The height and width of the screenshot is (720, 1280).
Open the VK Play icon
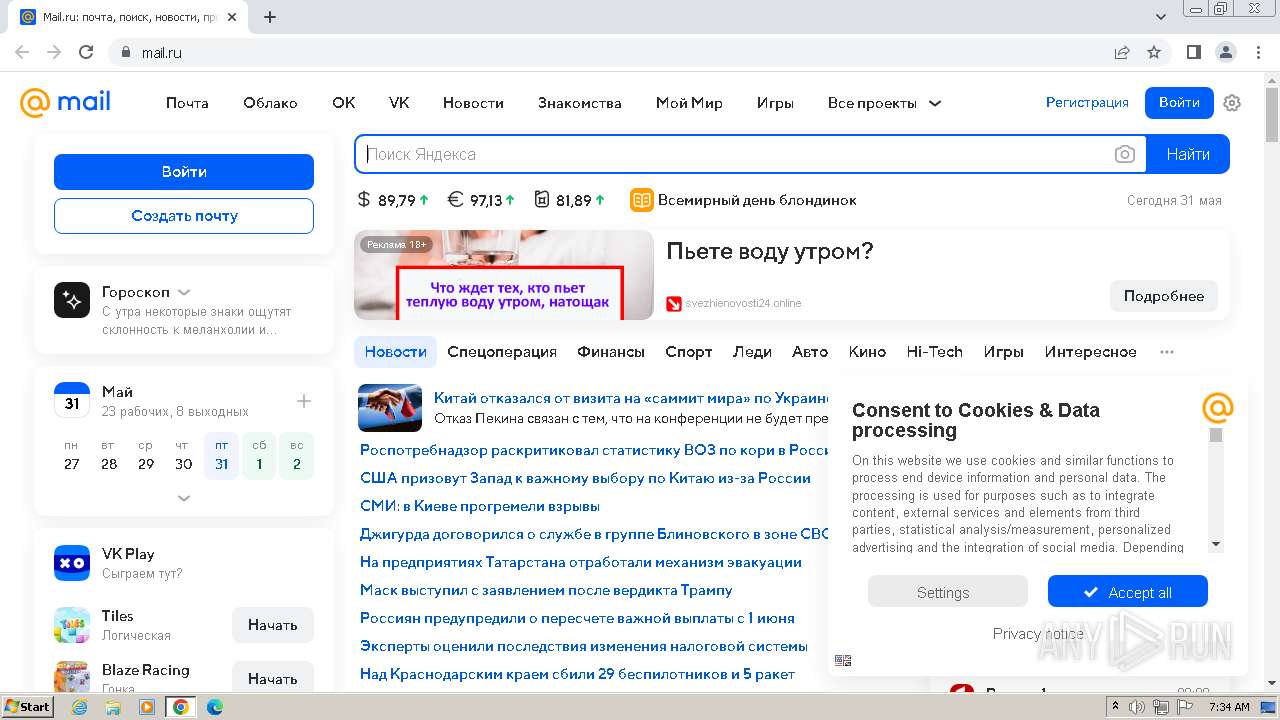point(72,563)
